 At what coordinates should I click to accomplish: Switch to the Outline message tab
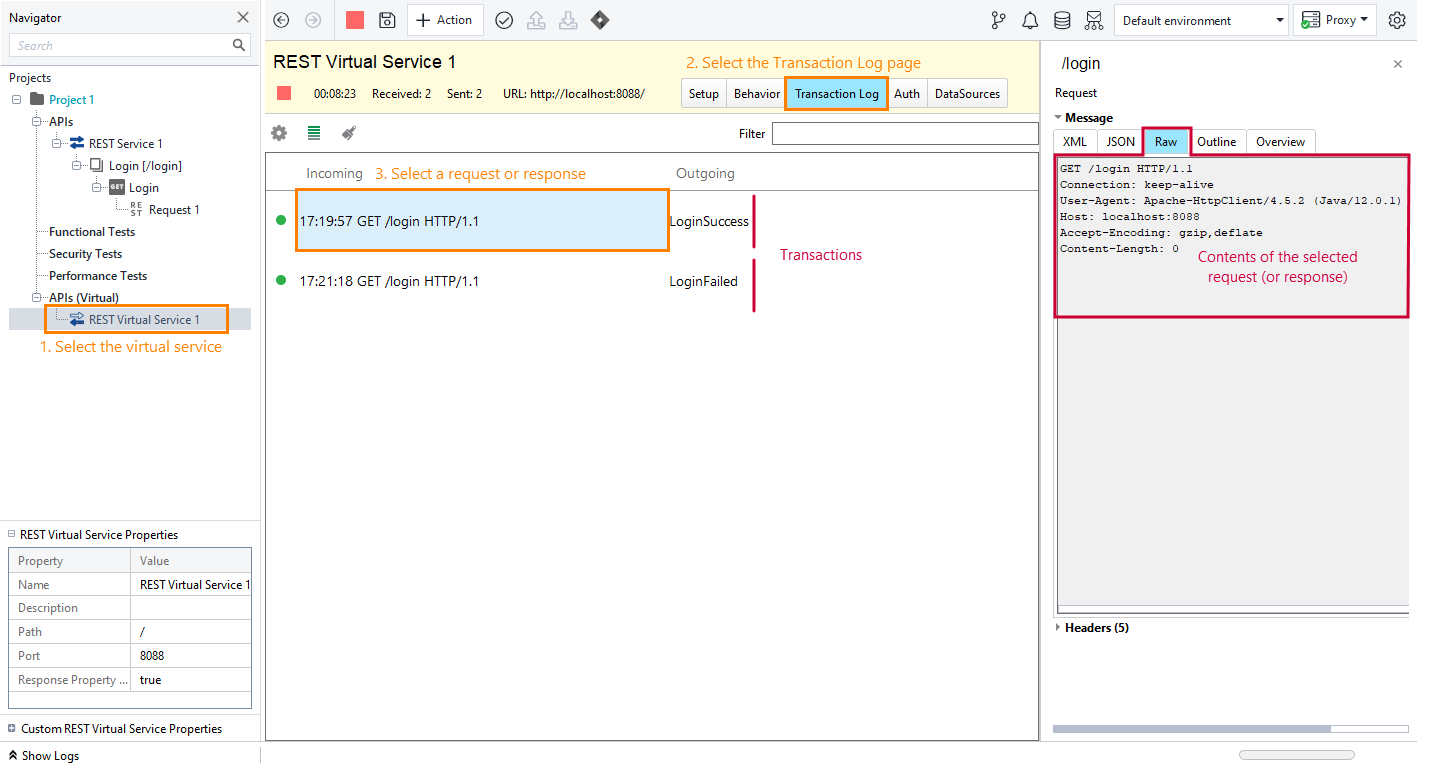tap(1217, 142)
